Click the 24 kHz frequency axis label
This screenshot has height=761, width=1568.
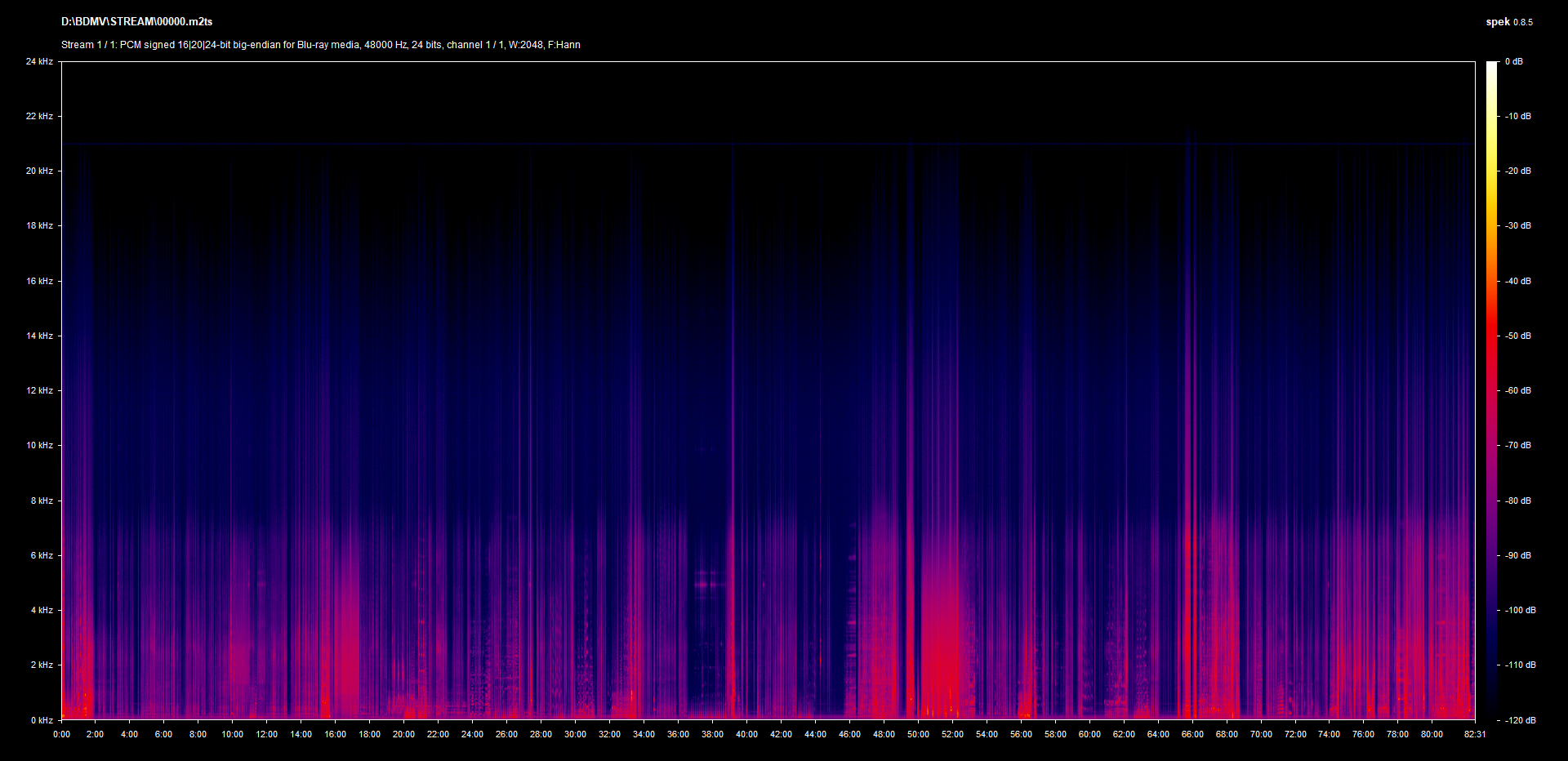point(39,61)
